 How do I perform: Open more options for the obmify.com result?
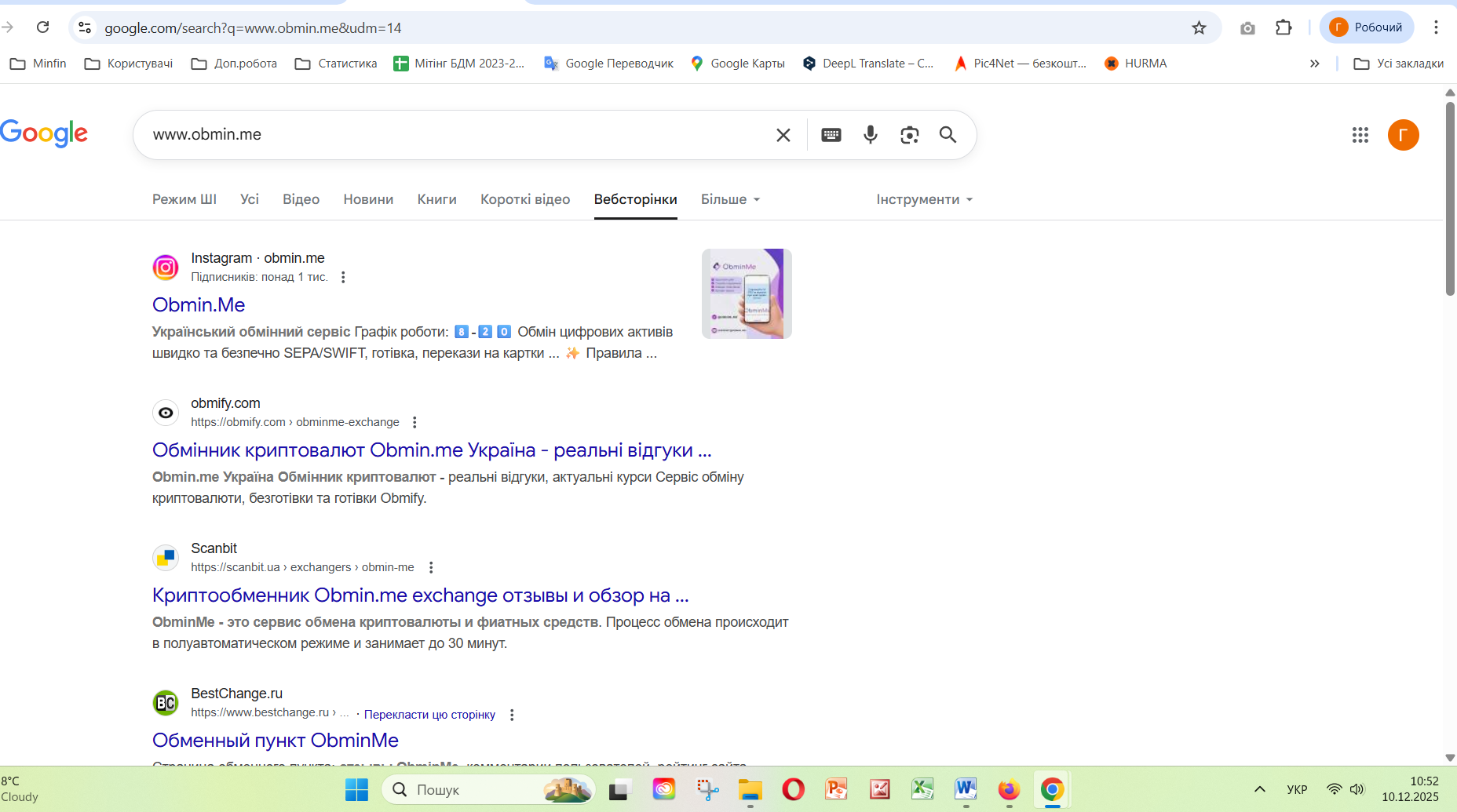414,422
